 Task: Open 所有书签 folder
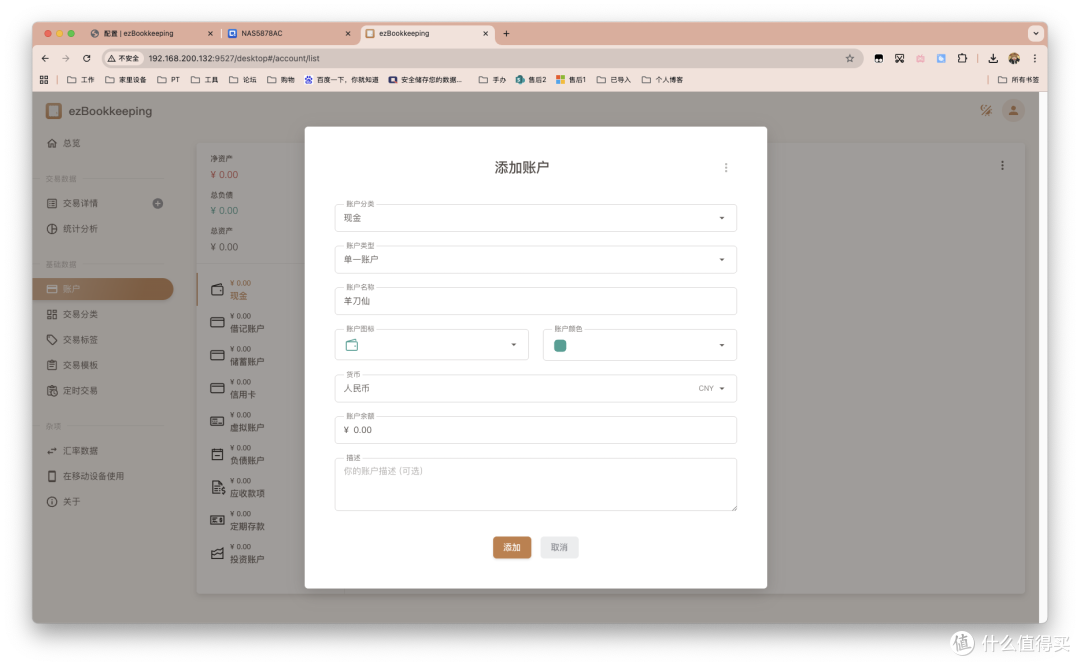pyautogui.click(x=1019, y=80)
